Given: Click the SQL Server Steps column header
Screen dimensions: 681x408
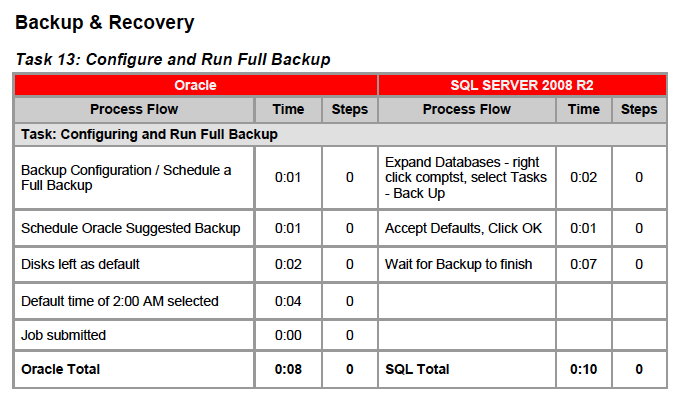Looking at the screenshot, I should pos(639,109).
